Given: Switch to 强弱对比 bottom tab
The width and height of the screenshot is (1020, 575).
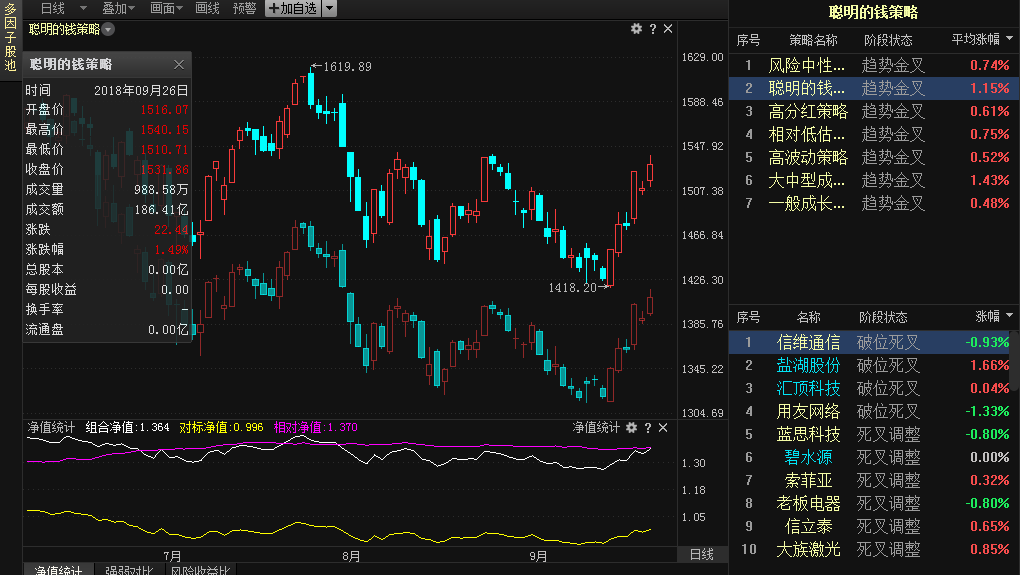Looking at the screenshot, I should point(129,569).
